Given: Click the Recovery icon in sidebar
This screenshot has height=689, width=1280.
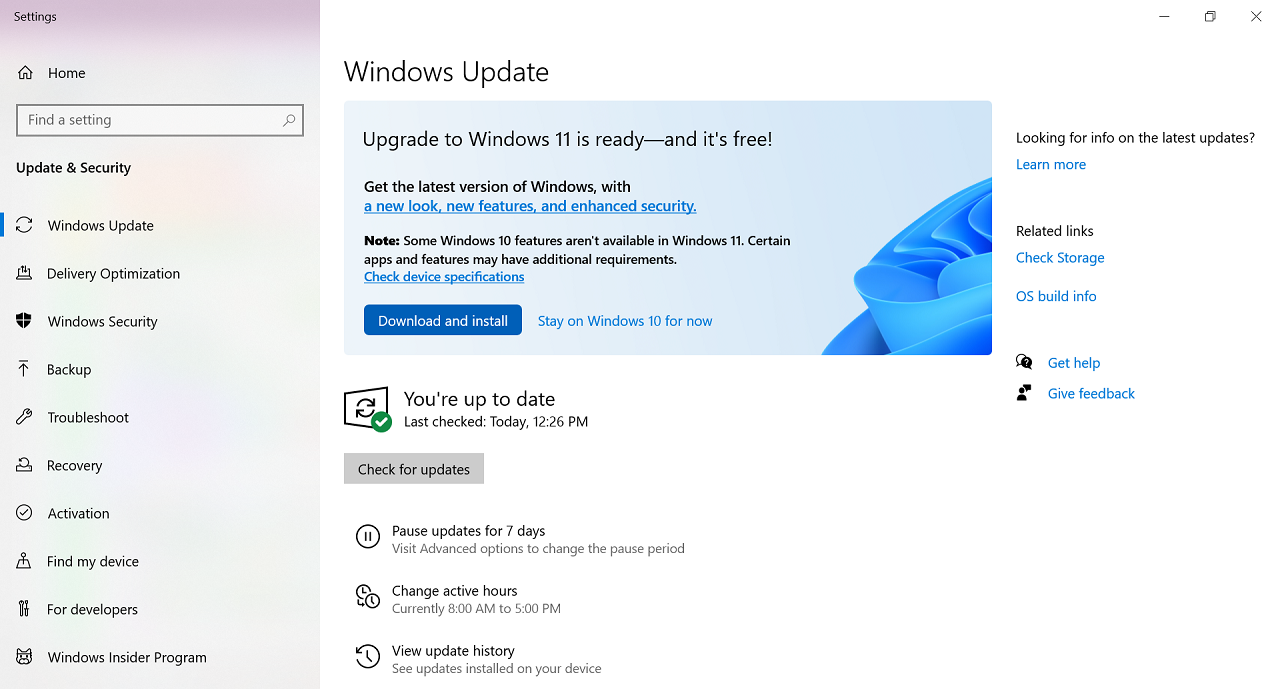Looking at the screenshot, I should pyautogui.click(x=24, y=465).
